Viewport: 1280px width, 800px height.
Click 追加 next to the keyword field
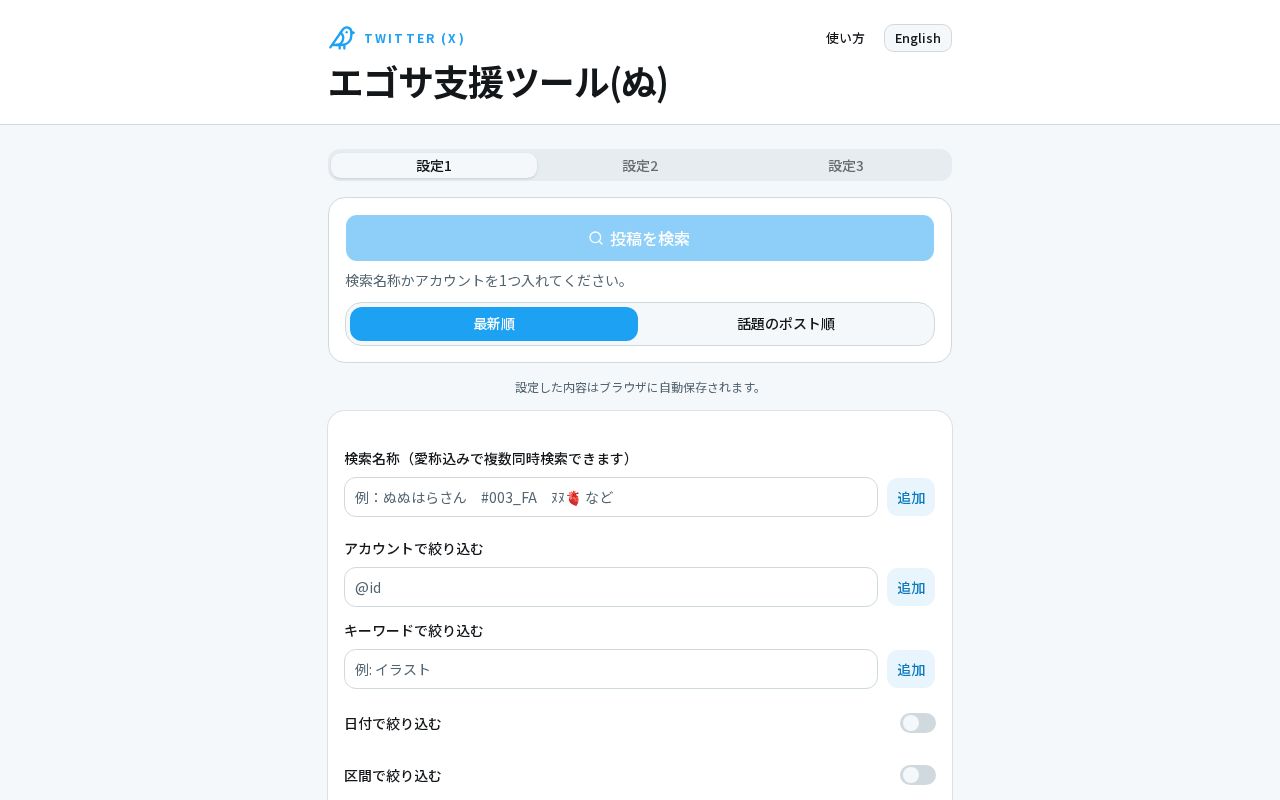coord(911,669)
